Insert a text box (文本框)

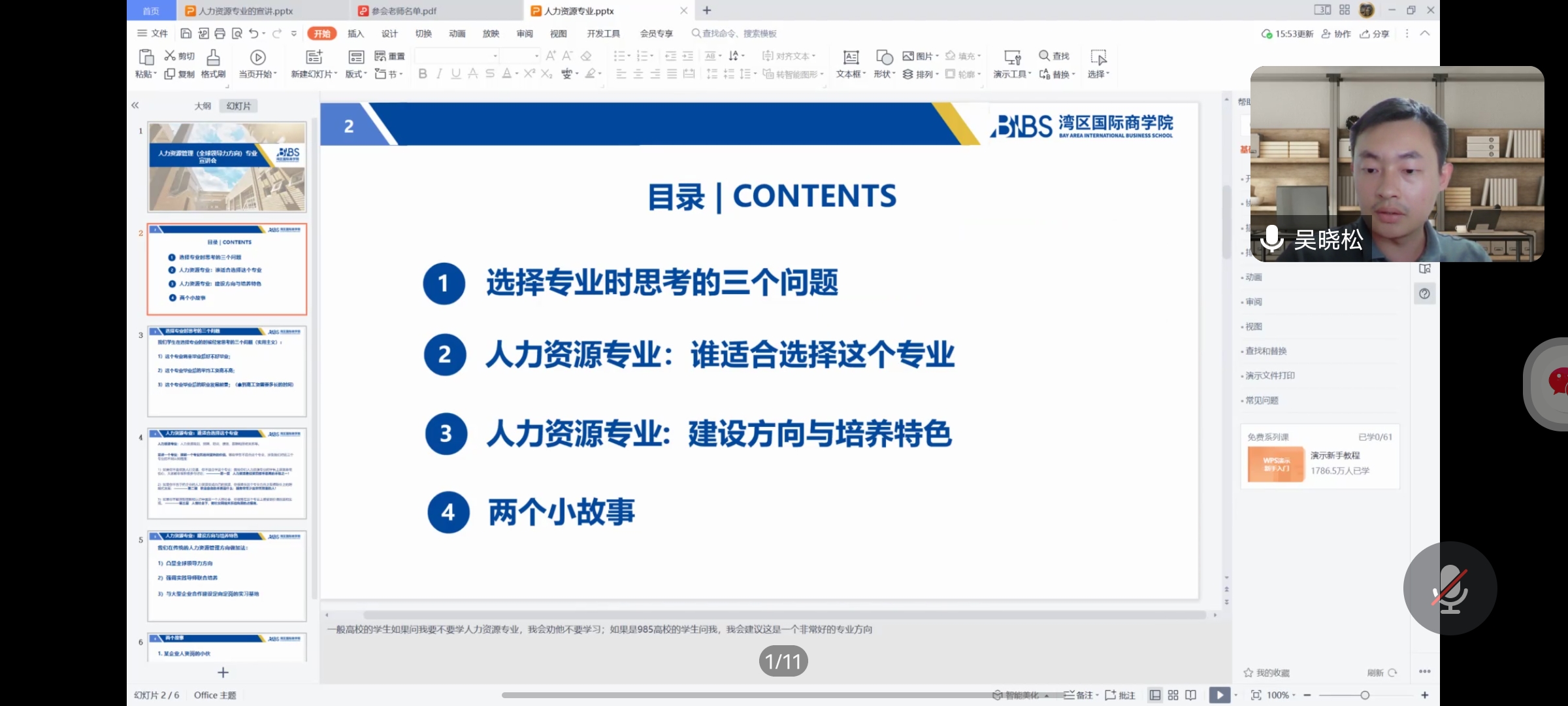[851, 58]
